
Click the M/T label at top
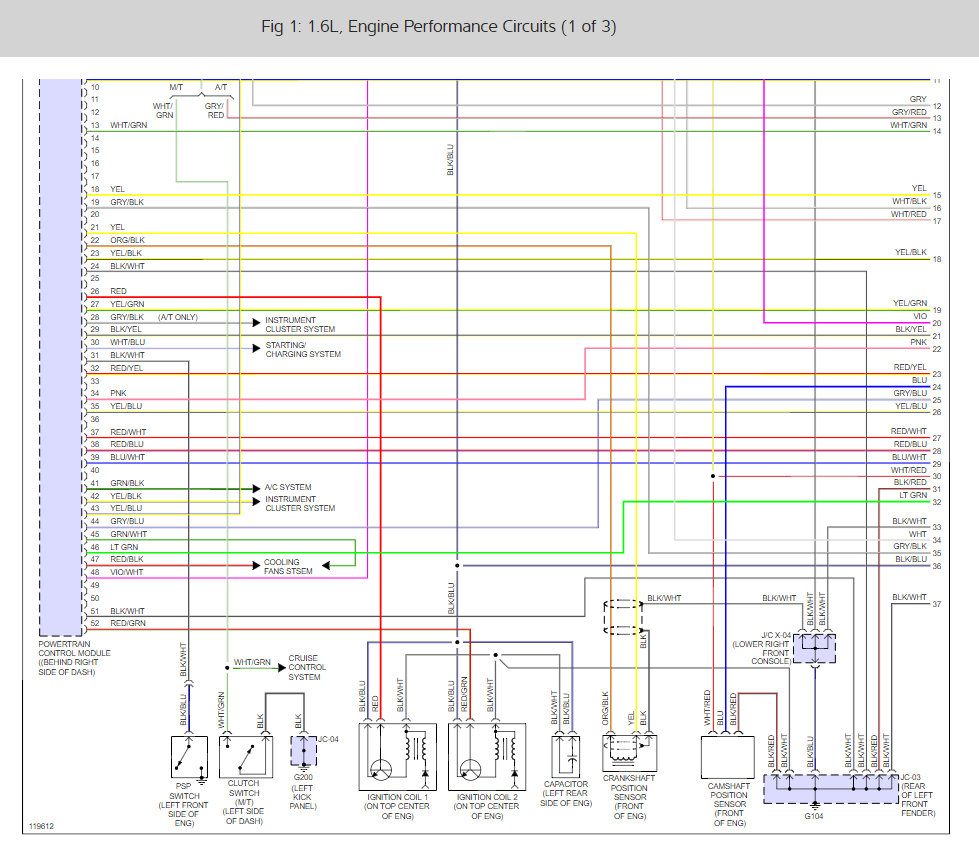click(x=176, y=87)
